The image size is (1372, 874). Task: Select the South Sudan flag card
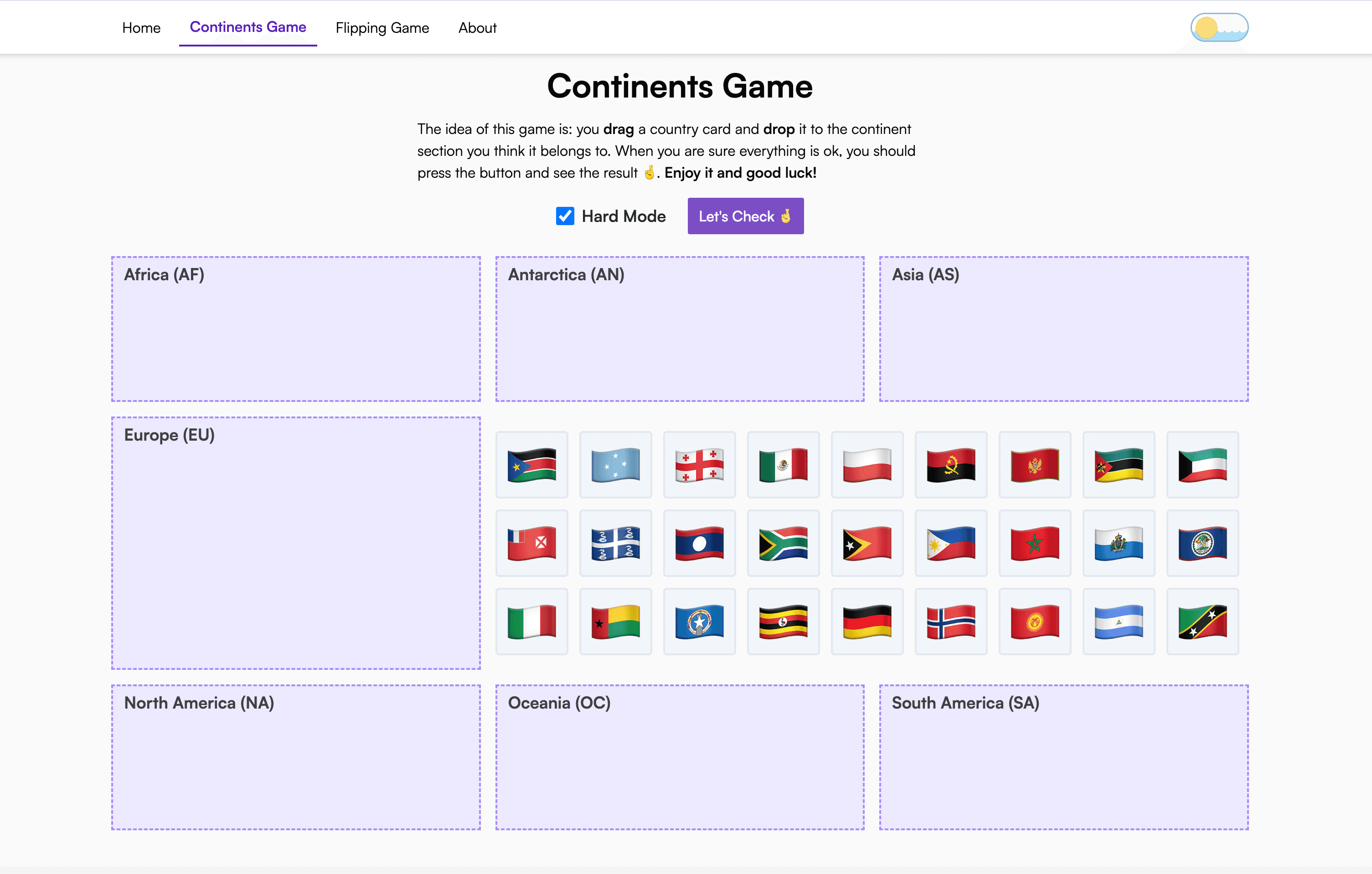pos(531,465)
